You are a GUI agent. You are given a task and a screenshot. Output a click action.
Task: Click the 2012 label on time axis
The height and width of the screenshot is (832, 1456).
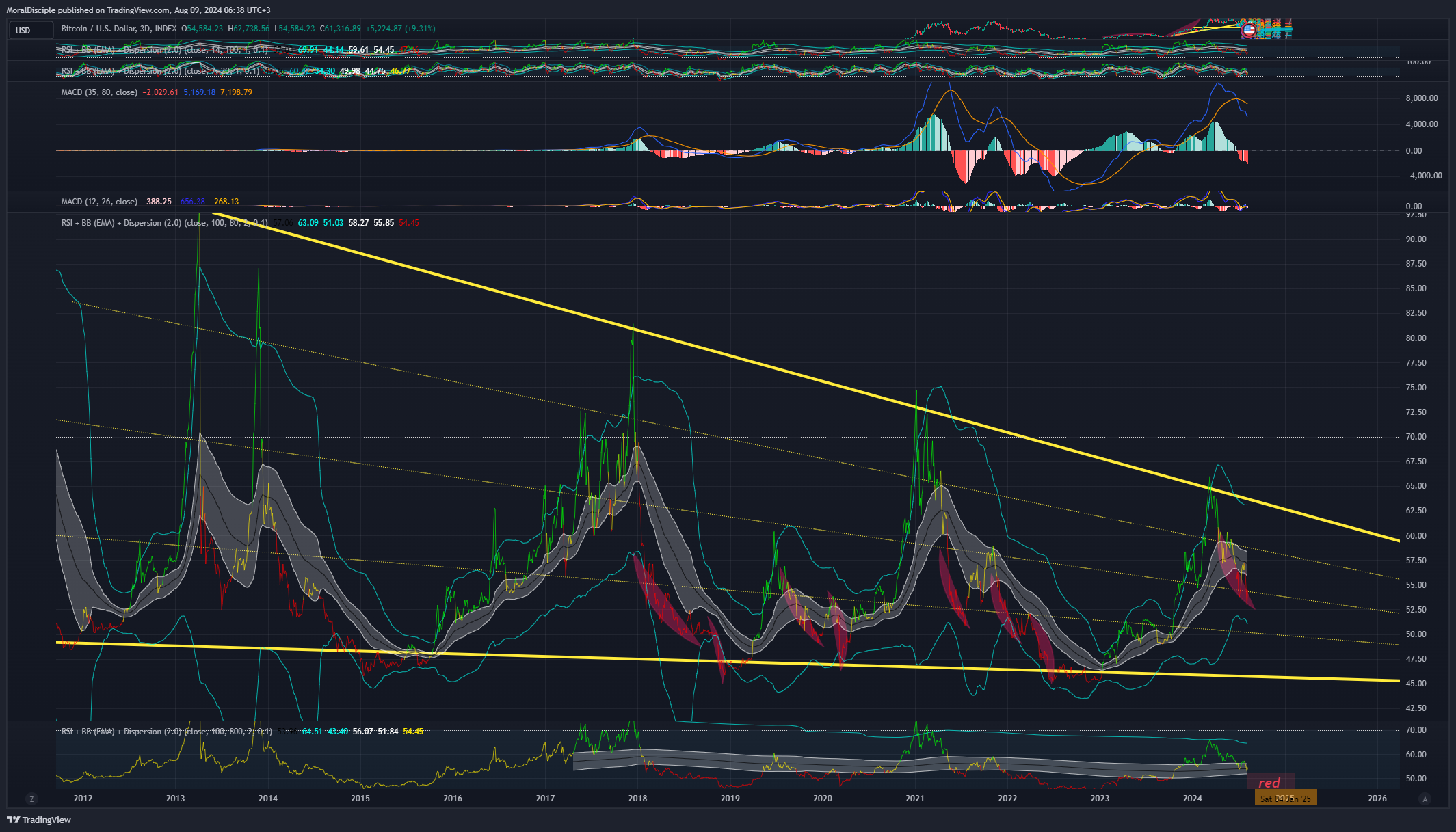(x=83, y=799)
